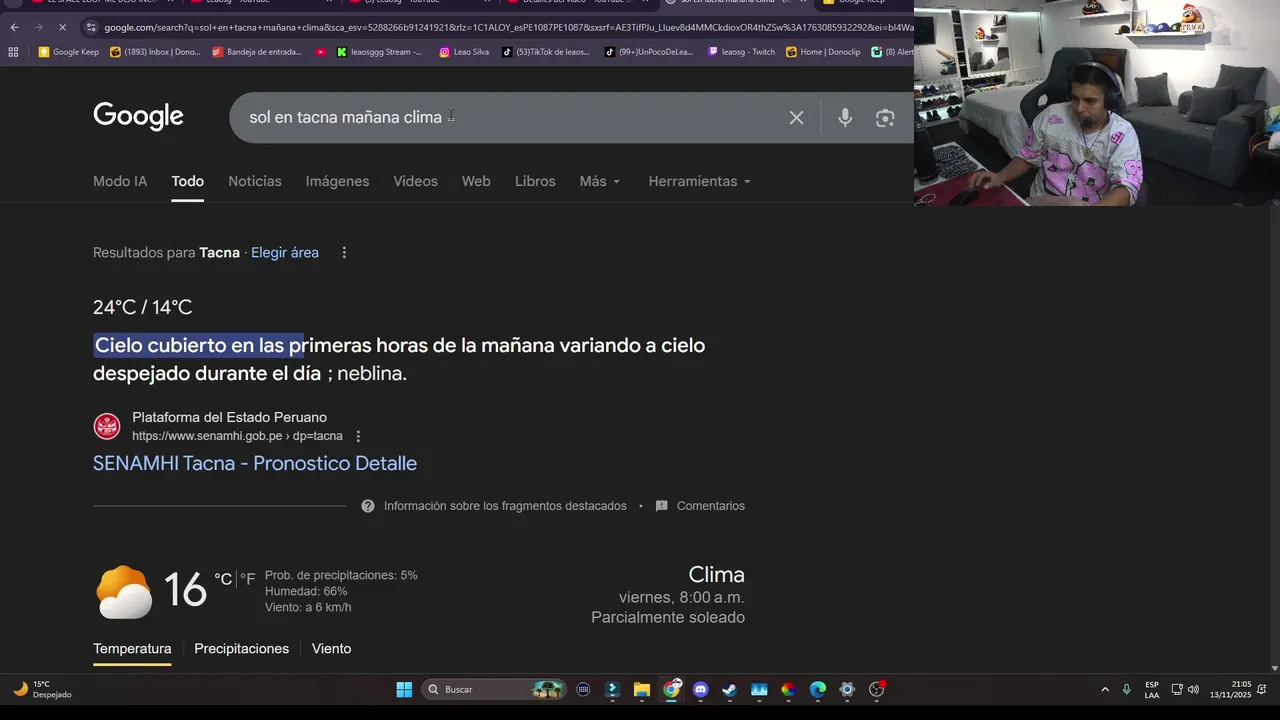Show hidden system tray icons chevron

click(1105, 689)
